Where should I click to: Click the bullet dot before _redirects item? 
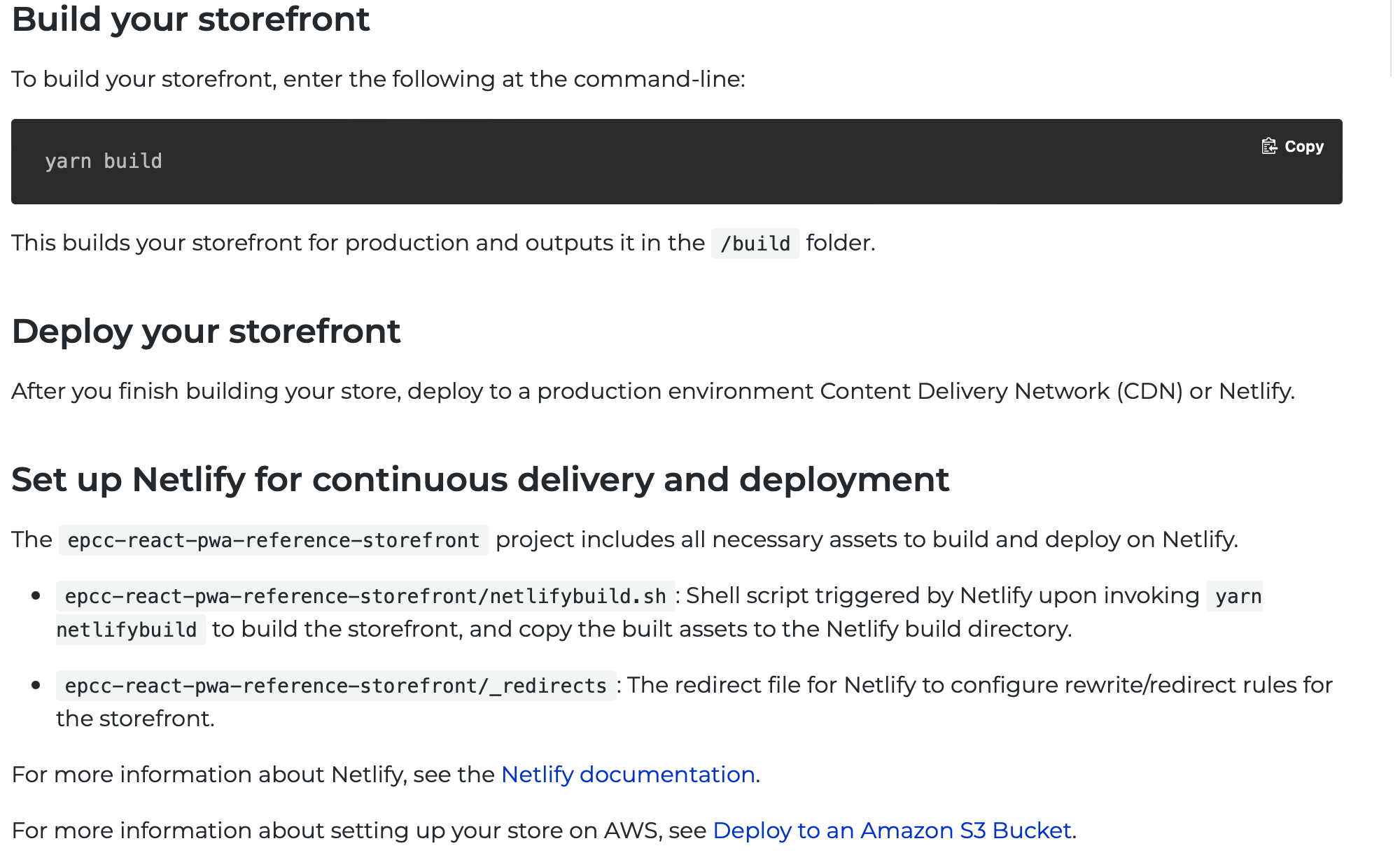(36, 686)
